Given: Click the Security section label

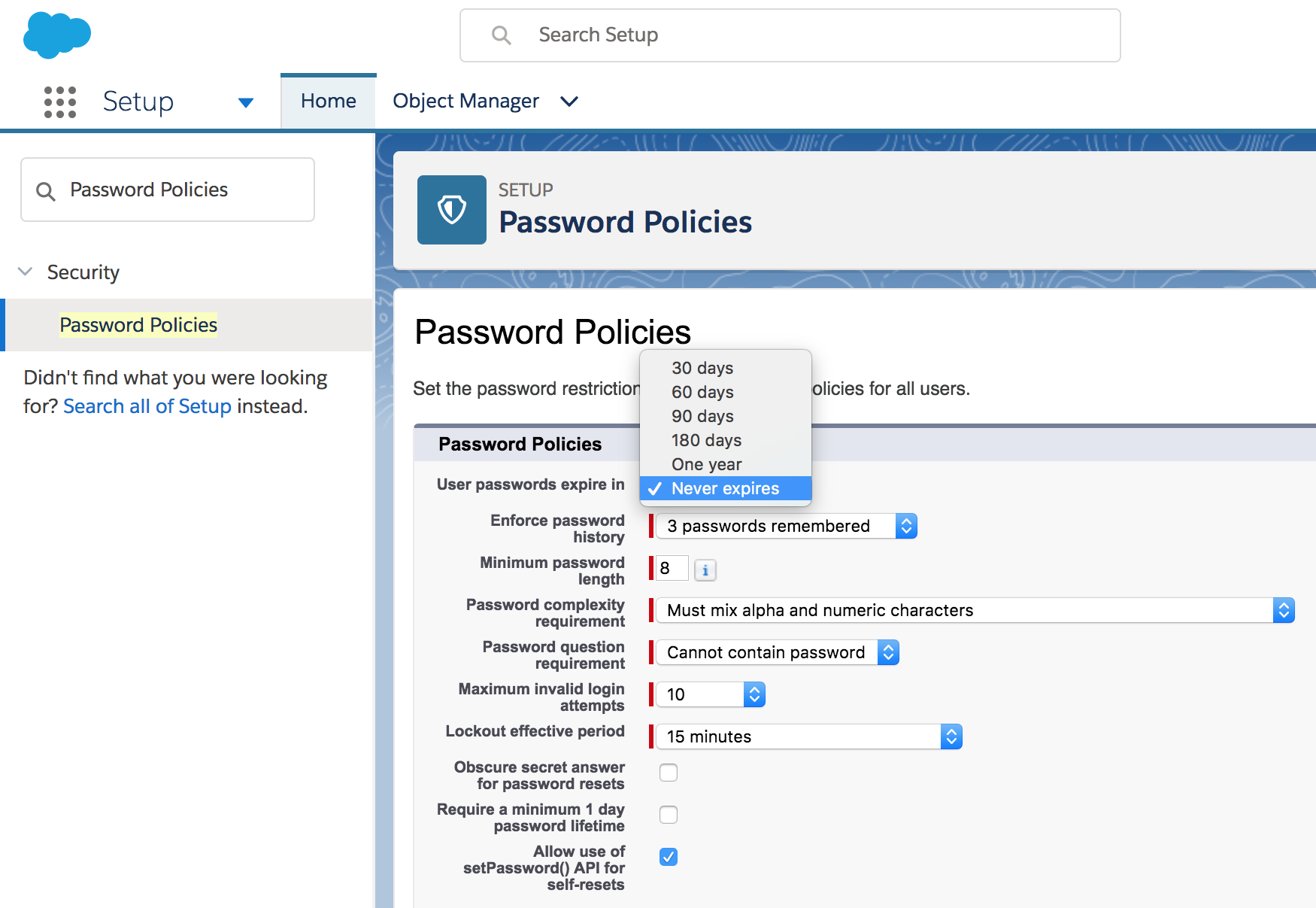Looking at the screenshot, I should [x=83, y=272].
